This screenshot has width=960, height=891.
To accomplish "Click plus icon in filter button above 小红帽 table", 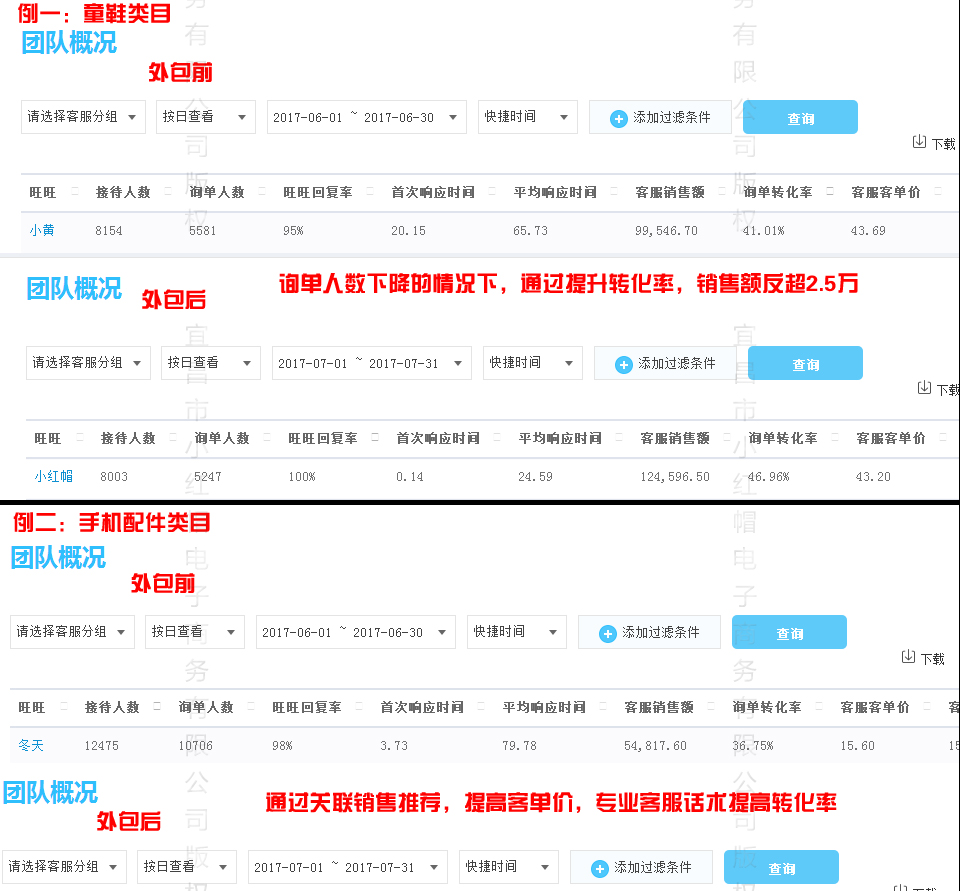I will tap(623, 365).
